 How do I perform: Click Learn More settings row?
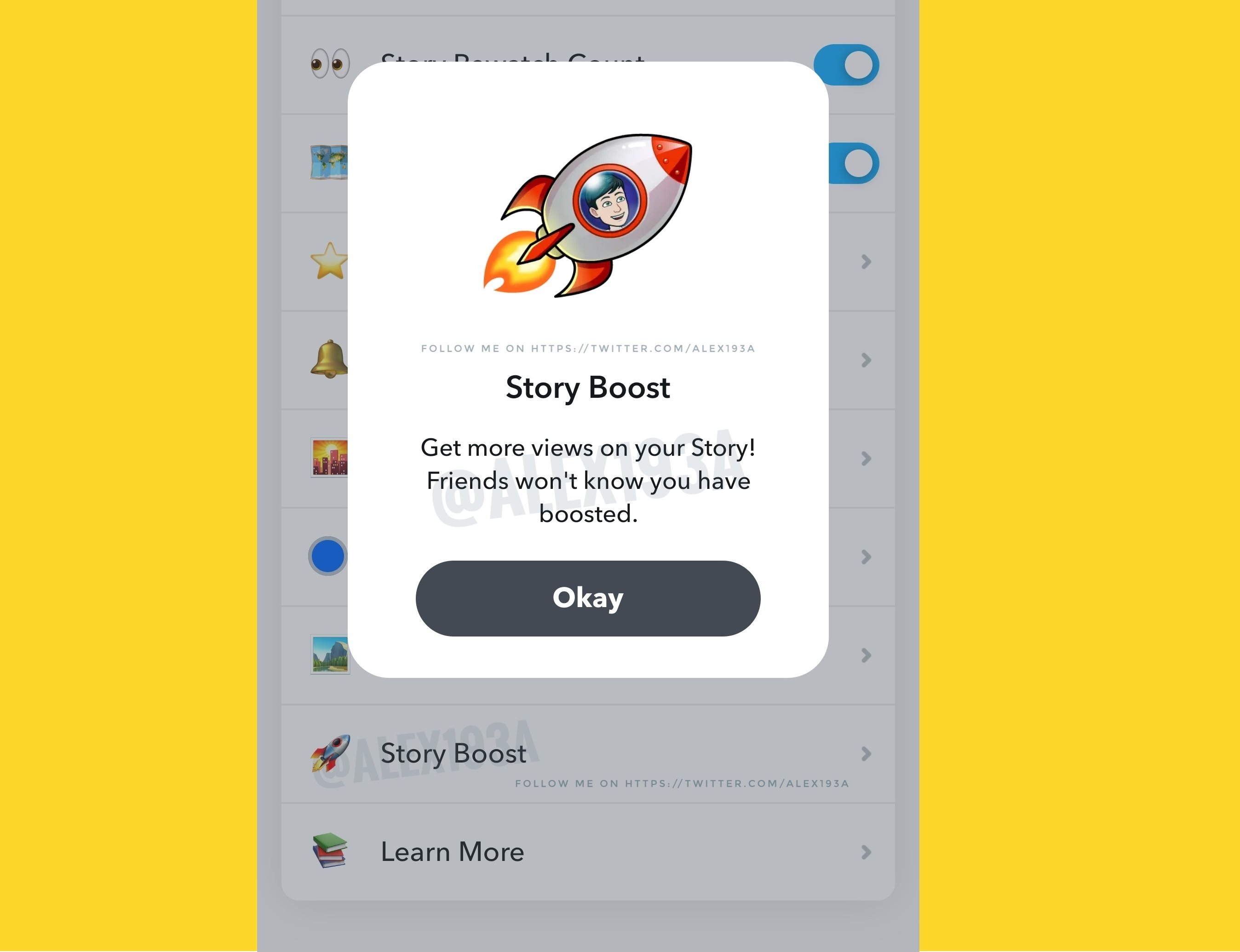tap(588, 851)
